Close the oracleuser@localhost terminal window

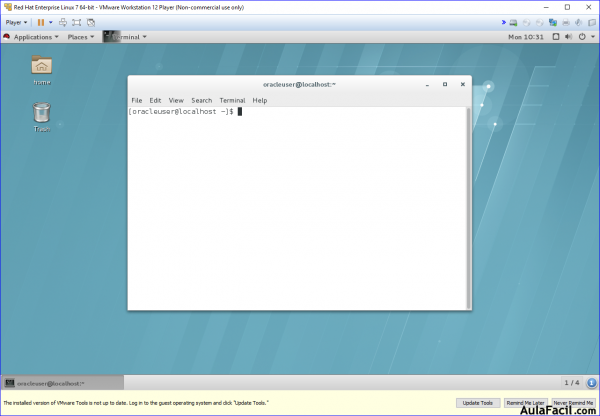pyautogui.click(x=463, y=84)
